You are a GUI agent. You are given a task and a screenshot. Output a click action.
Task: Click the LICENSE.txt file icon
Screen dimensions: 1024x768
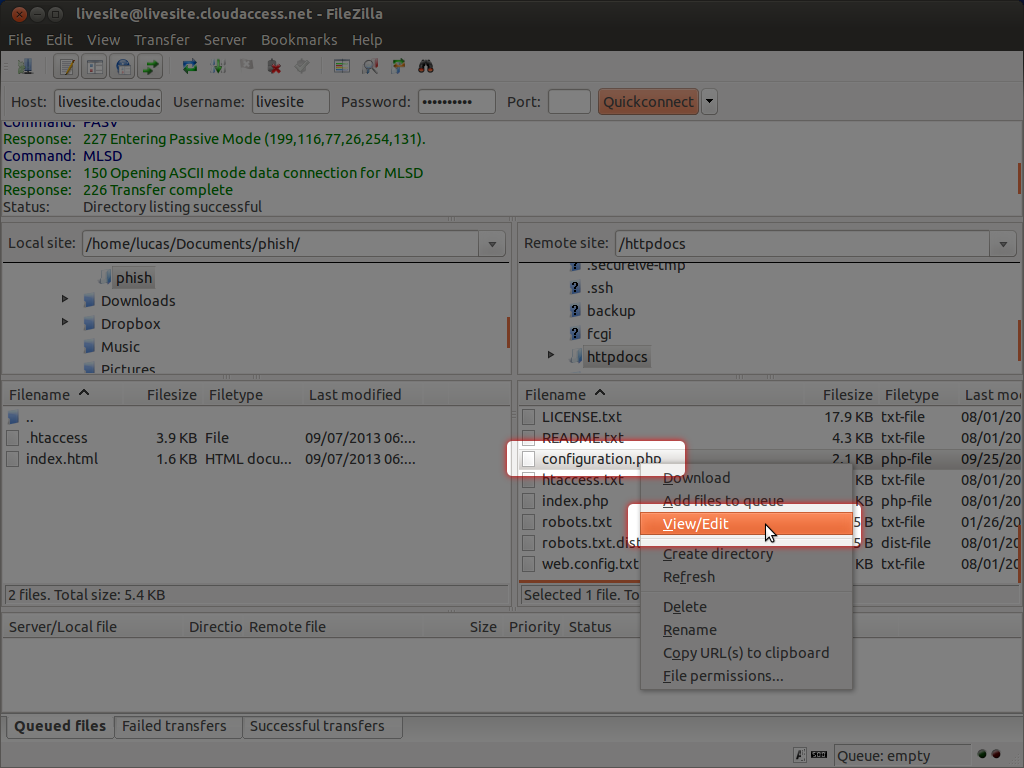pyautogui.click(x=529, y=417)
